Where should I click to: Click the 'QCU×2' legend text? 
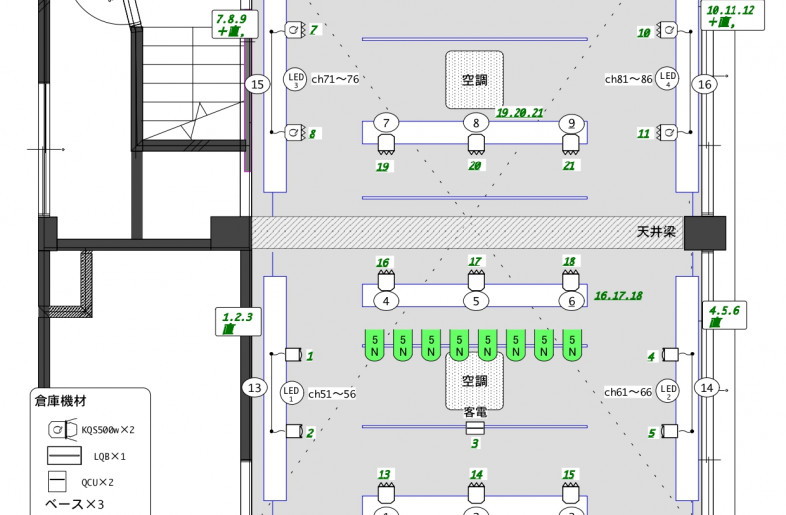97,482
